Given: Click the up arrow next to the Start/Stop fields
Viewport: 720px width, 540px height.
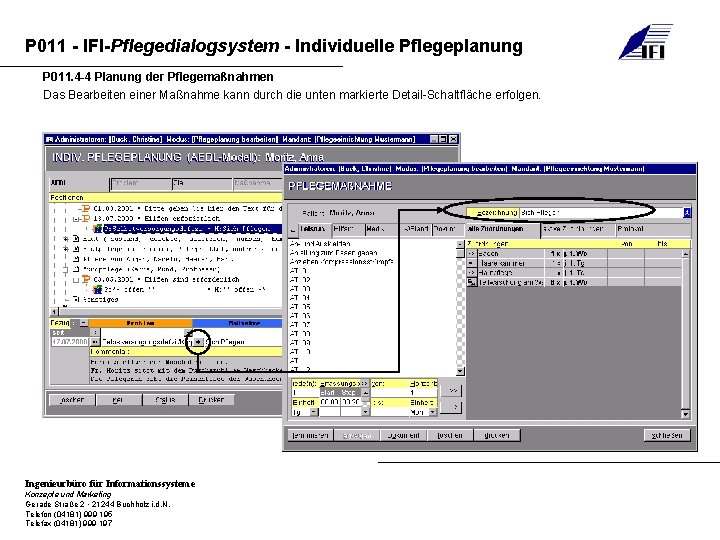Looking at the screenshot, I should [366, 393].
